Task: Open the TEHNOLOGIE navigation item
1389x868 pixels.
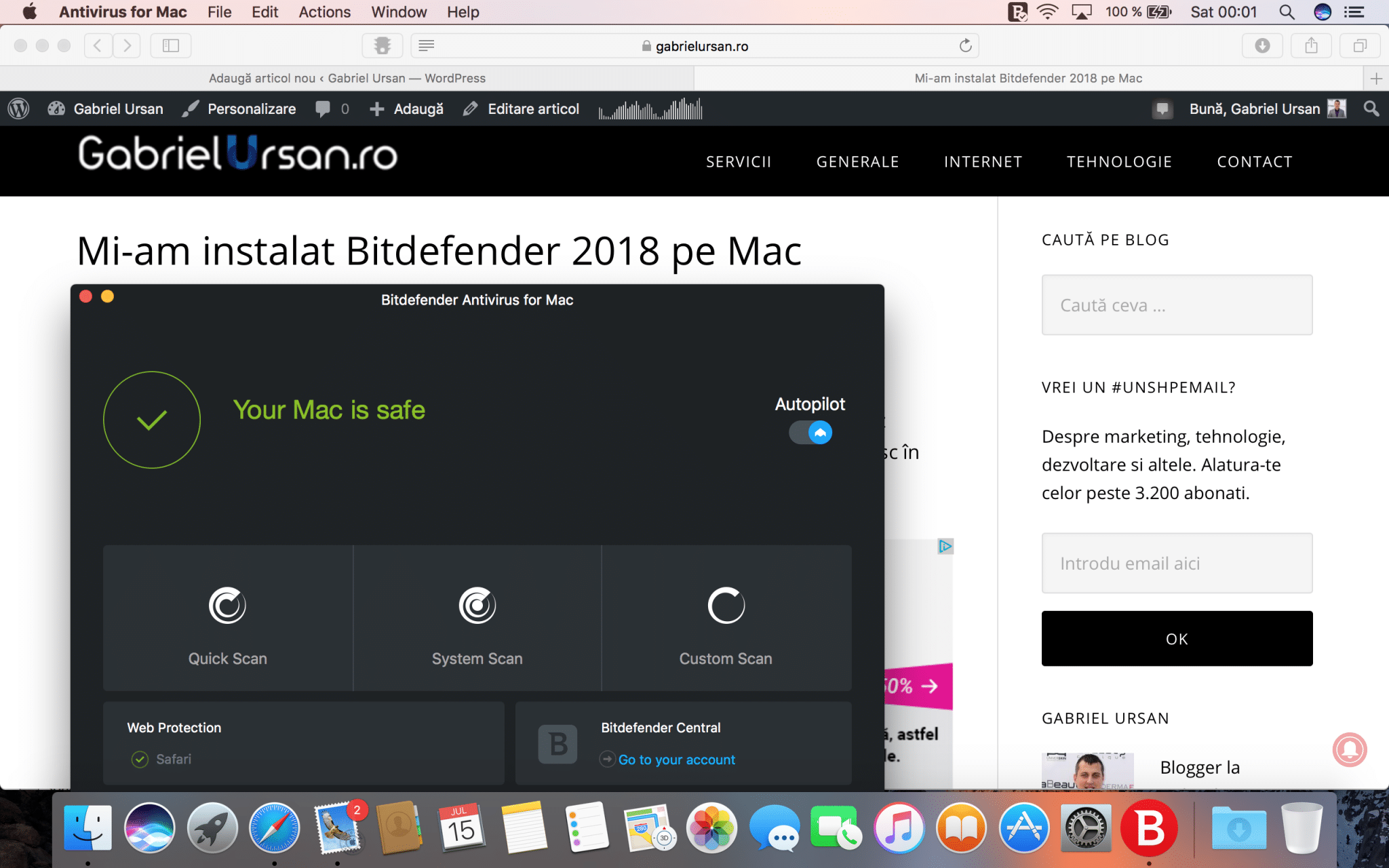Action: (1119, 161)
